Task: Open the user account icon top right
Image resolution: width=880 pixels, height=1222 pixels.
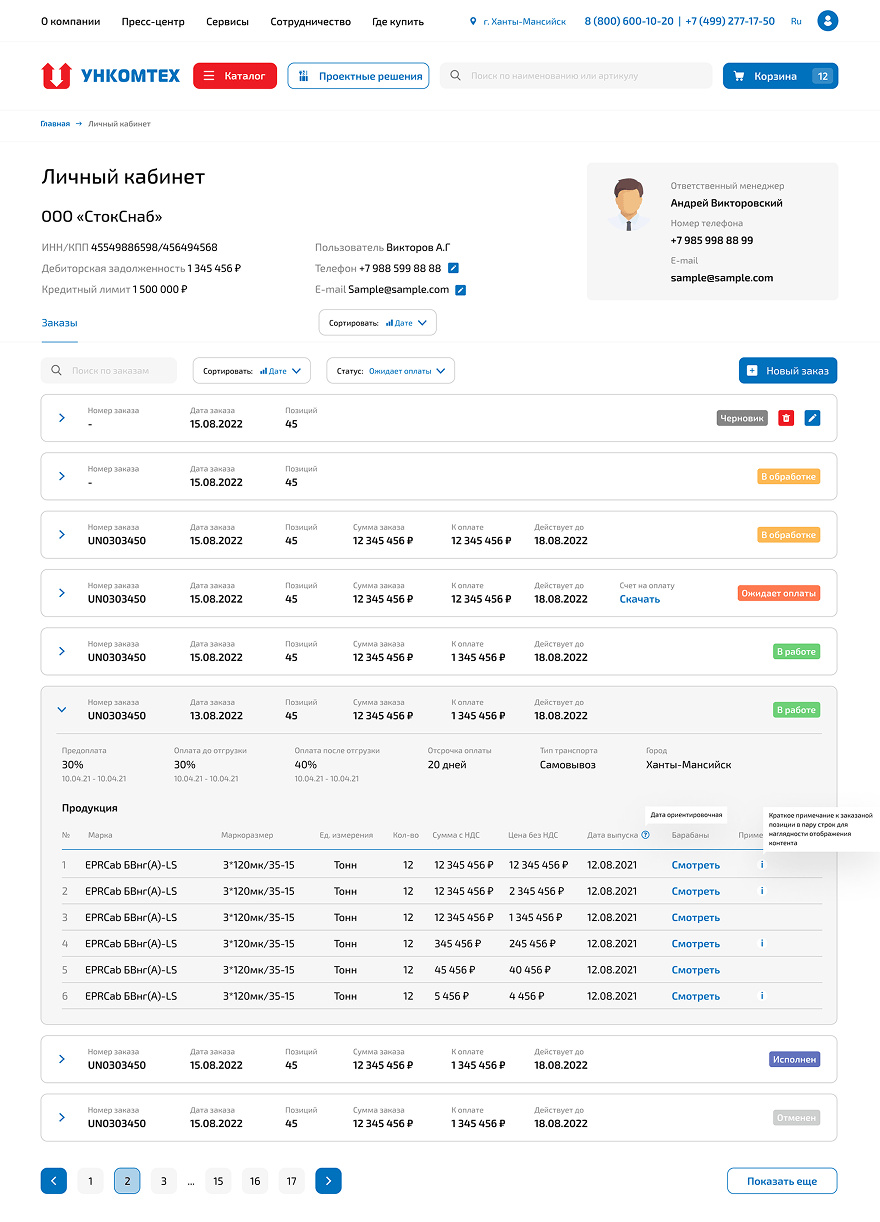Action: pos(827,20)
